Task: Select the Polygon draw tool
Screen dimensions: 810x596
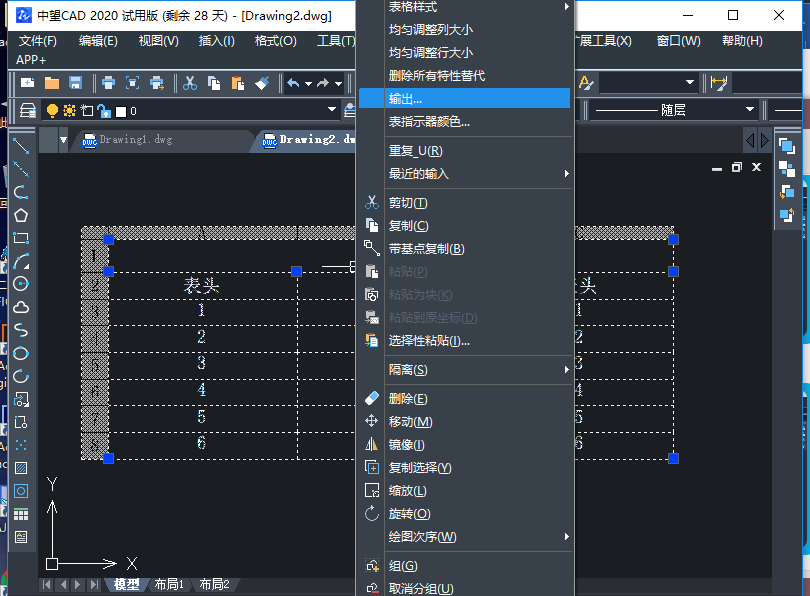Action: pos(20,215)
